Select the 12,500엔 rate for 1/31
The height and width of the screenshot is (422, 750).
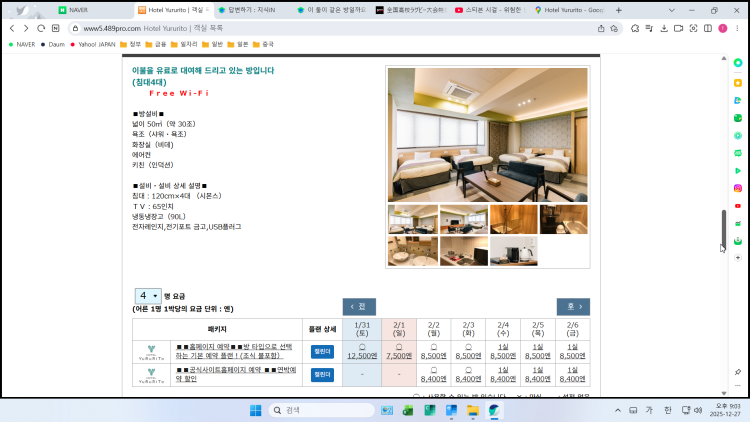[x=361, y=355]
